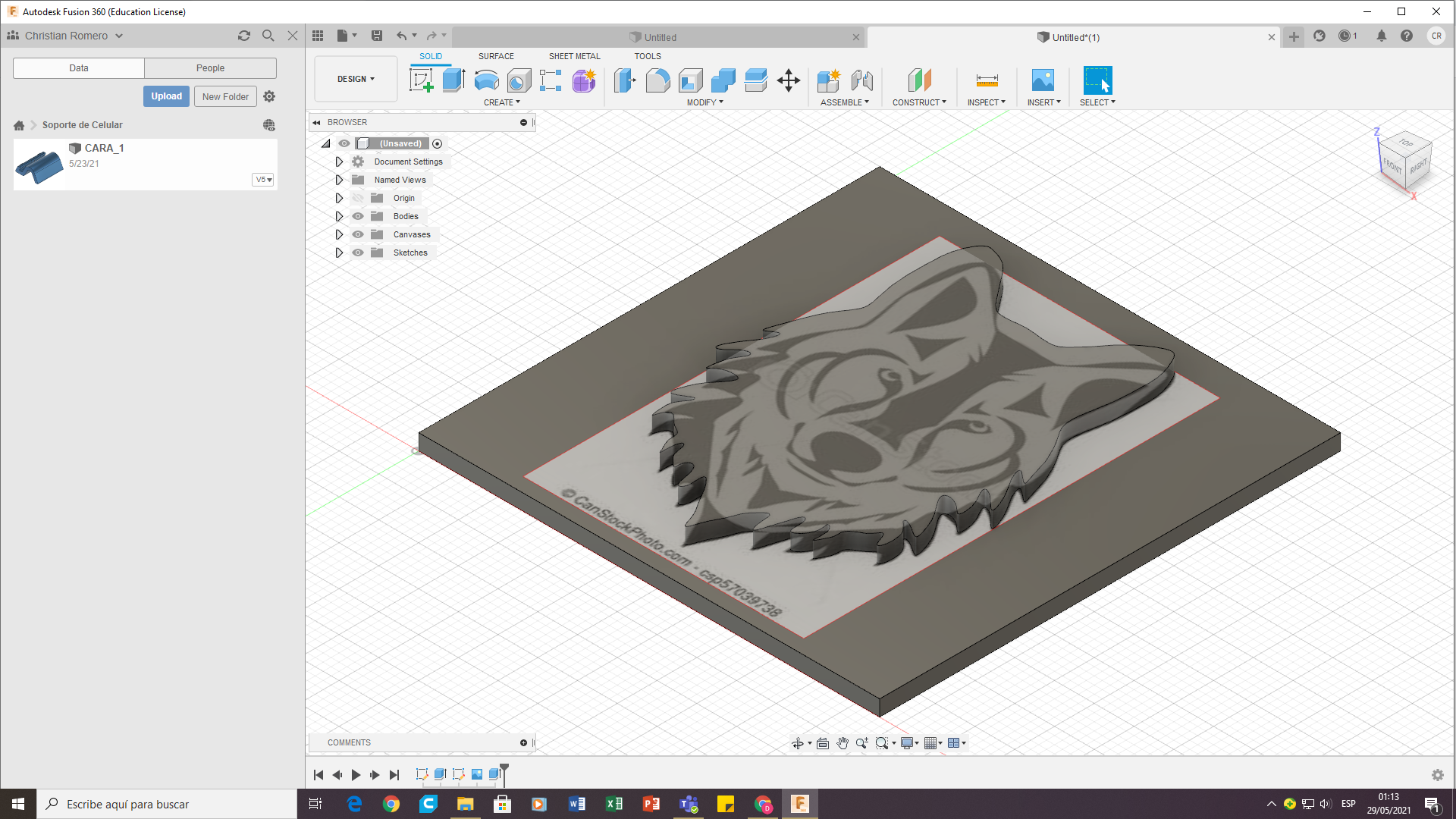Hide the Sketches folder

358,253
